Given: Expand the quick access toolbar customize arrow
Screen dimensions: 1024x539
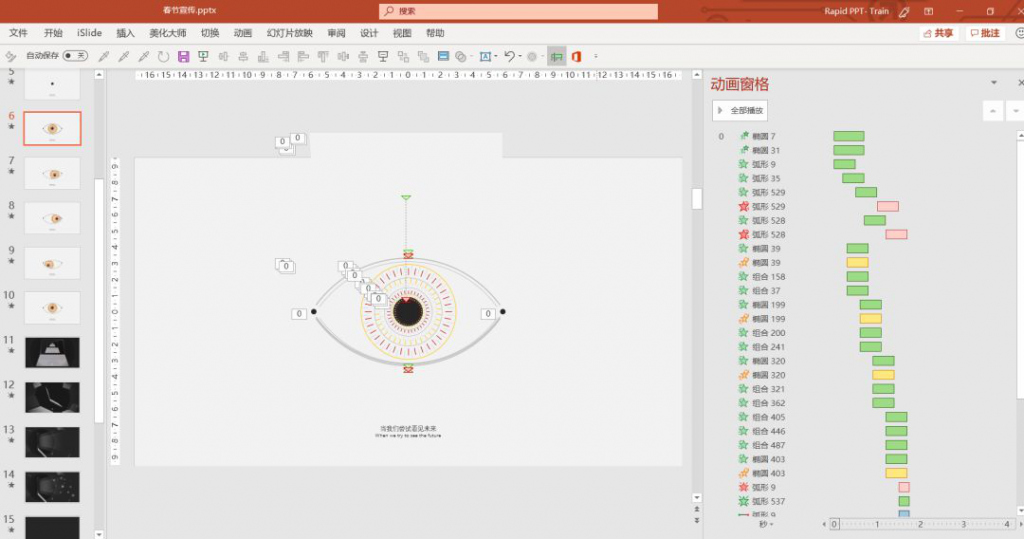Looking at the screenshot, I should click(x=596, y=56).
